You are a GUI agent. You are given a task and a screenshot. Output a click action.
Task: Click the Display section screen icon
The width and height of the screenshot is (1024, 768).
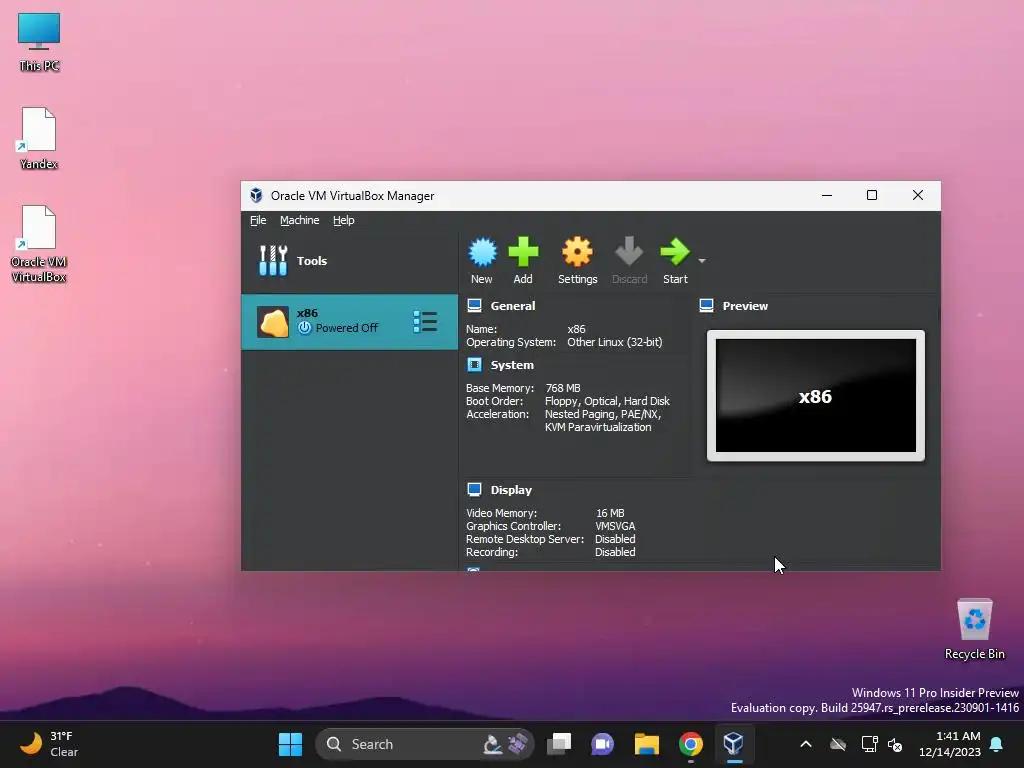[x=475, y=490]
